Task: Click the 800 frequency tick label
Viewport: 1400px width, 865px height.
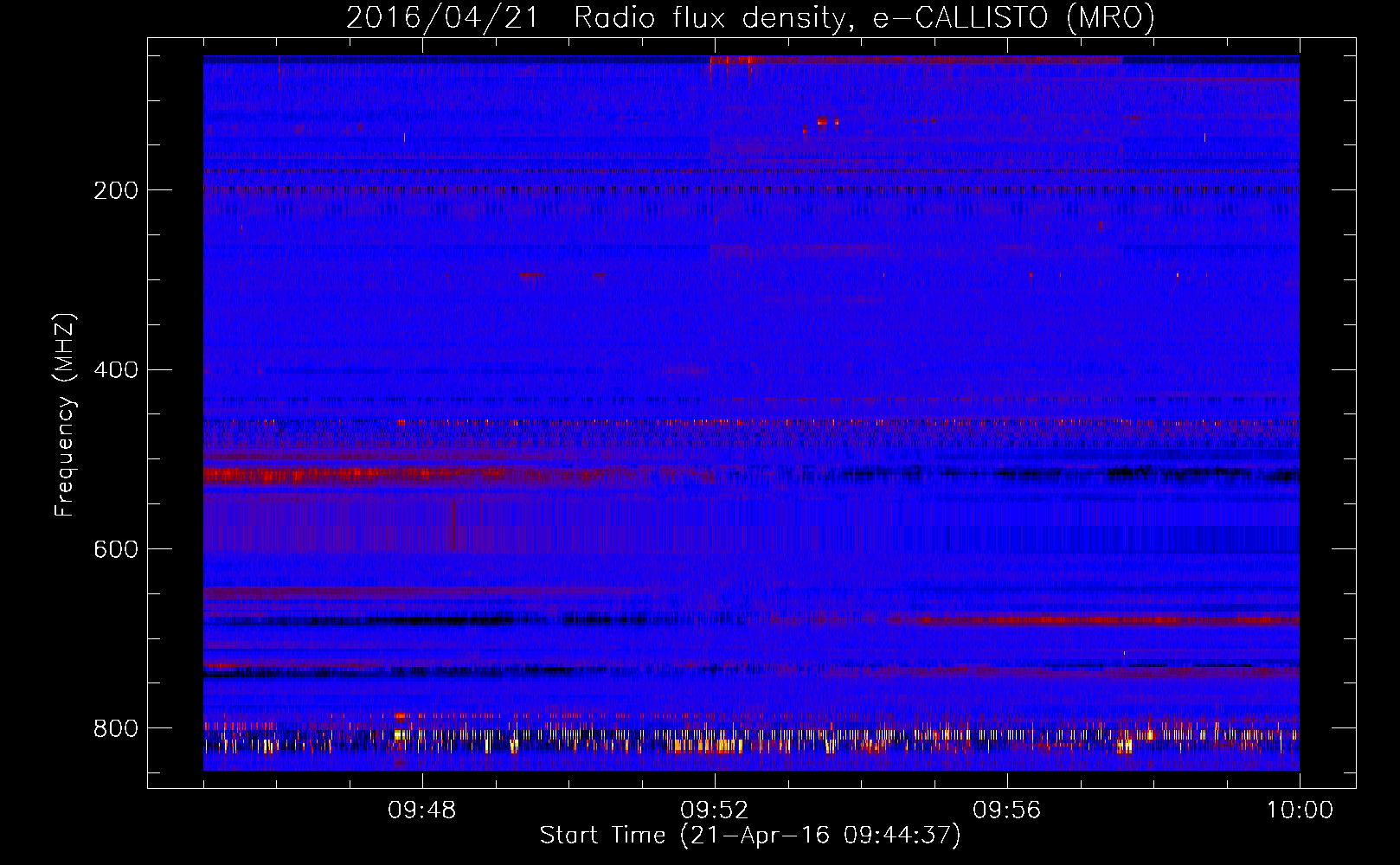Action: [x=116, y=728]
